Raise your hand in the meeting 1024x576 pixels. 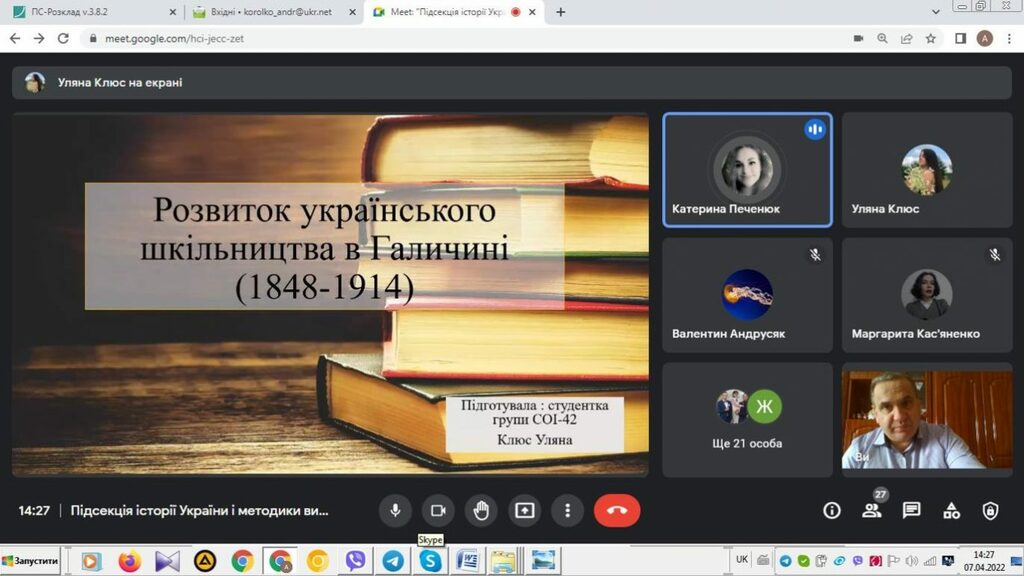pyautogui.click(x=481, y=510)
